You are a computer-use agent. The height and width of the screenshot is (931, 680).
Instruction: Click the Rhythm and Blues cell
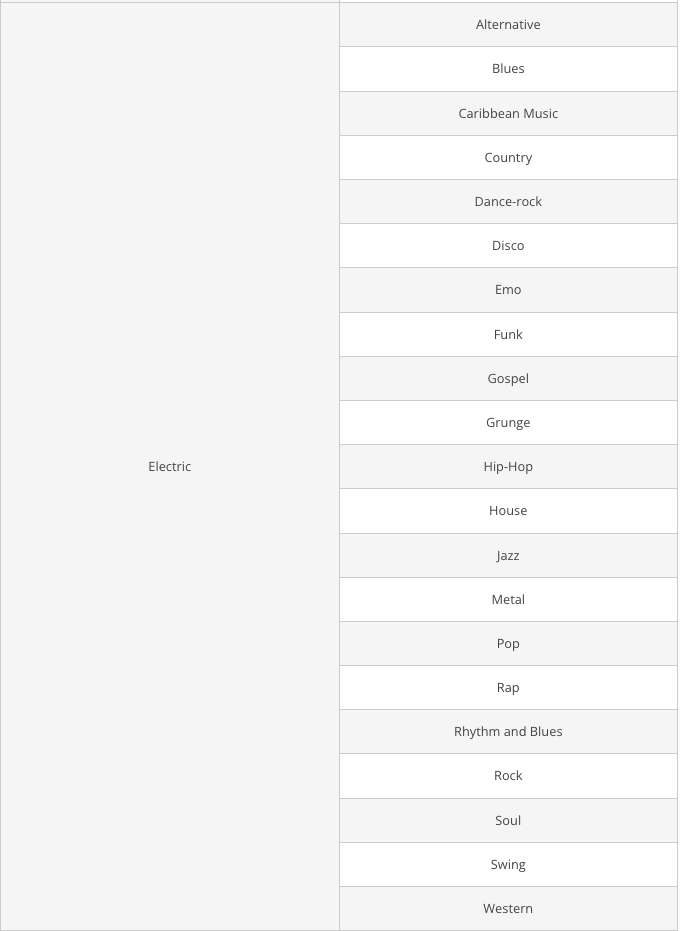(508, 731)
